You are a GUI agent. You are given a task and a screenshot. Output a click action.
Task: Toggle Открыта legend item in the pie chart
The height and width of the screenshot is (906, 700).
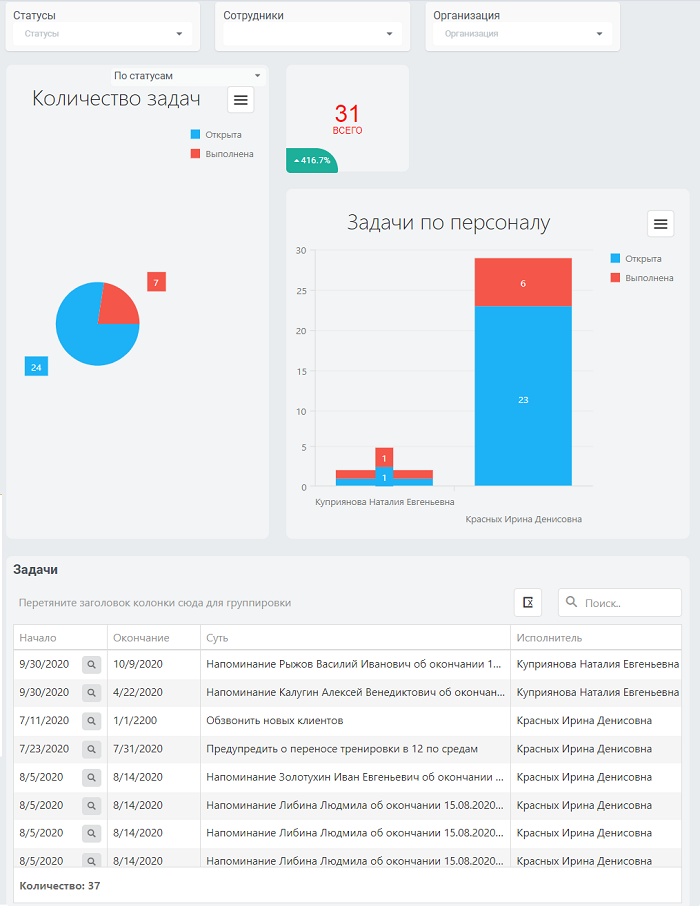(x=216, y=135)
